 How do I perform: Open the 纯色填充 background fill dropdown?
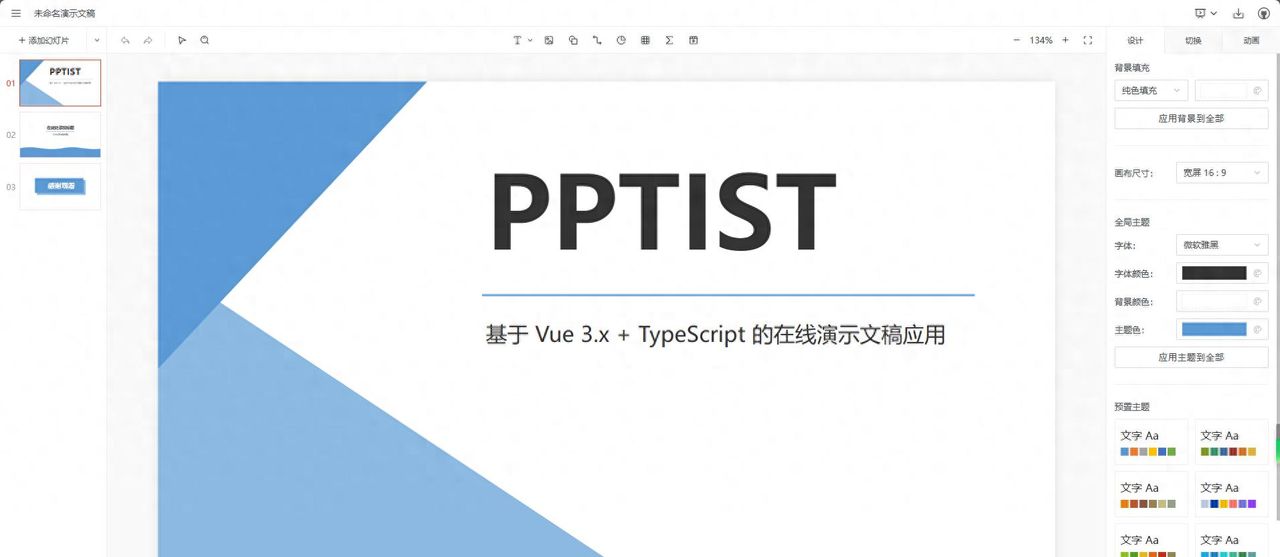click(1151, 90)
